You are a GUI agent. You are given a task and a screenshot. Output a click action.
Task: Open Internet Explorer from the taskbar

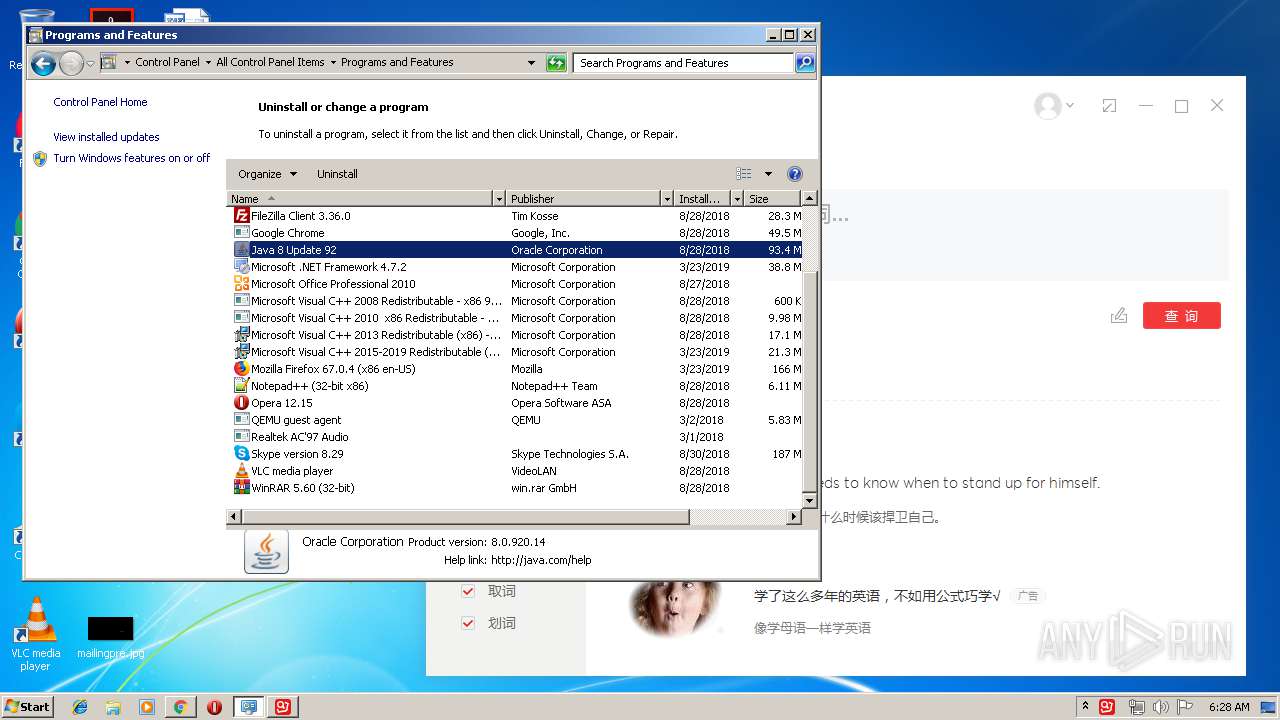80,707
